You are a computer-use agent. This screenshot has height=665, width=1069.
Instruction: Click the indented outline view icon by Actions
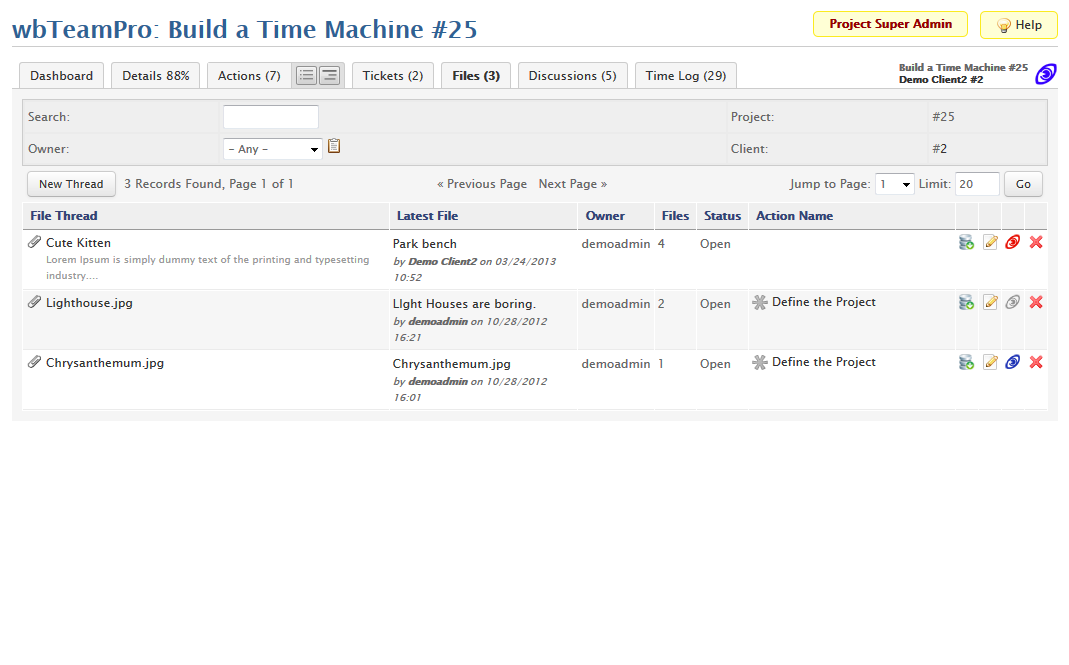[329, 75]
